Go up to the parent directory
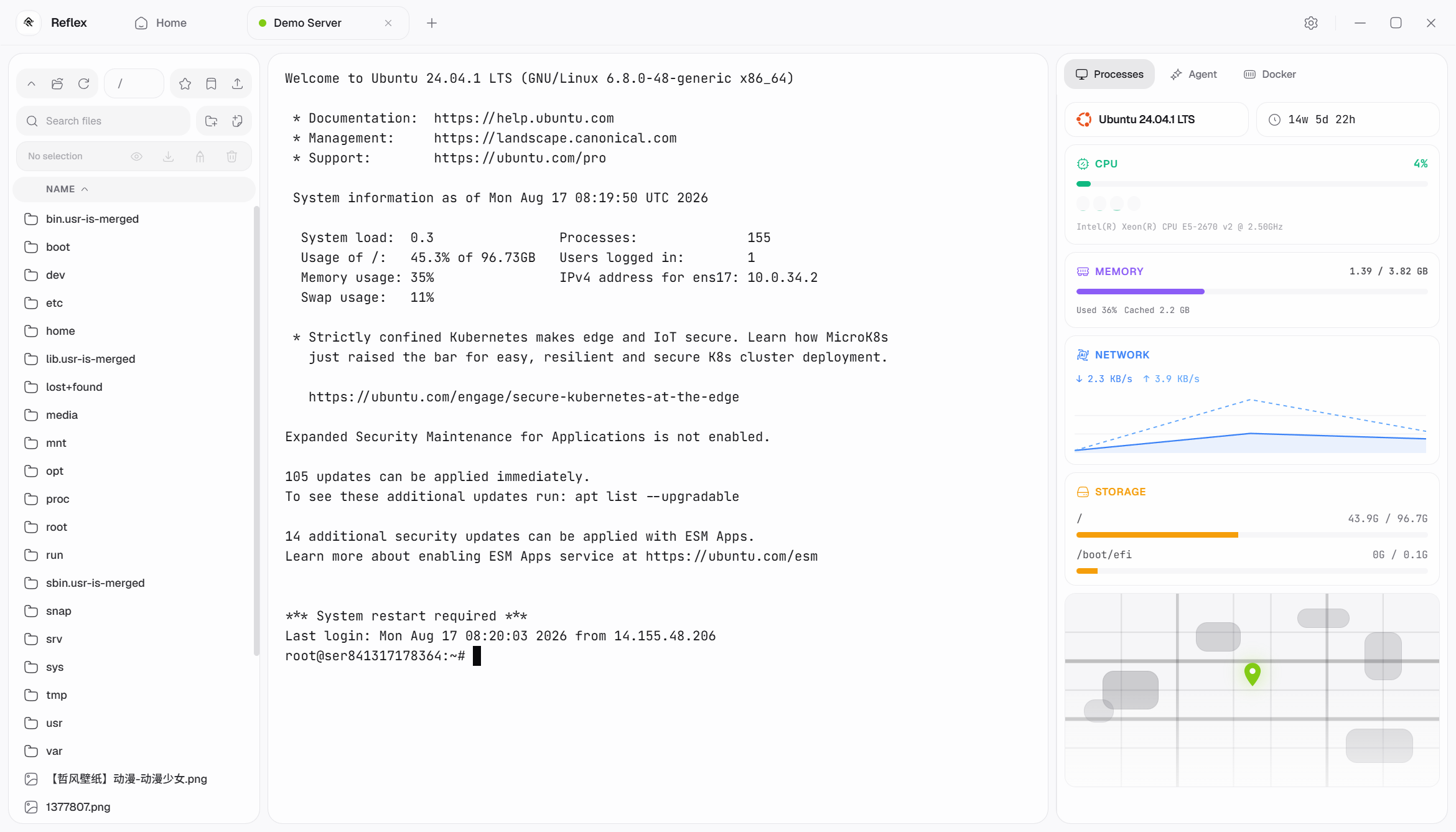 (31, 83)
